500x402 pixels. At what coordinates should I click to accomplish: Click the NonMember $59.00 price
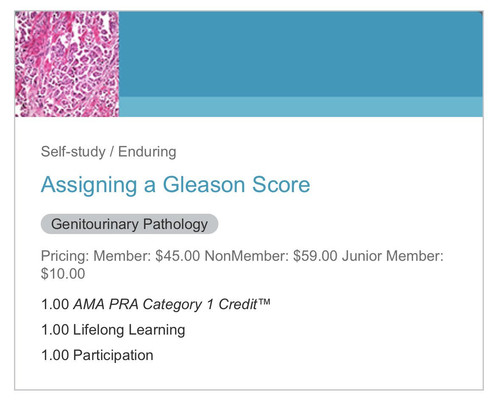(x=271, y=256)
